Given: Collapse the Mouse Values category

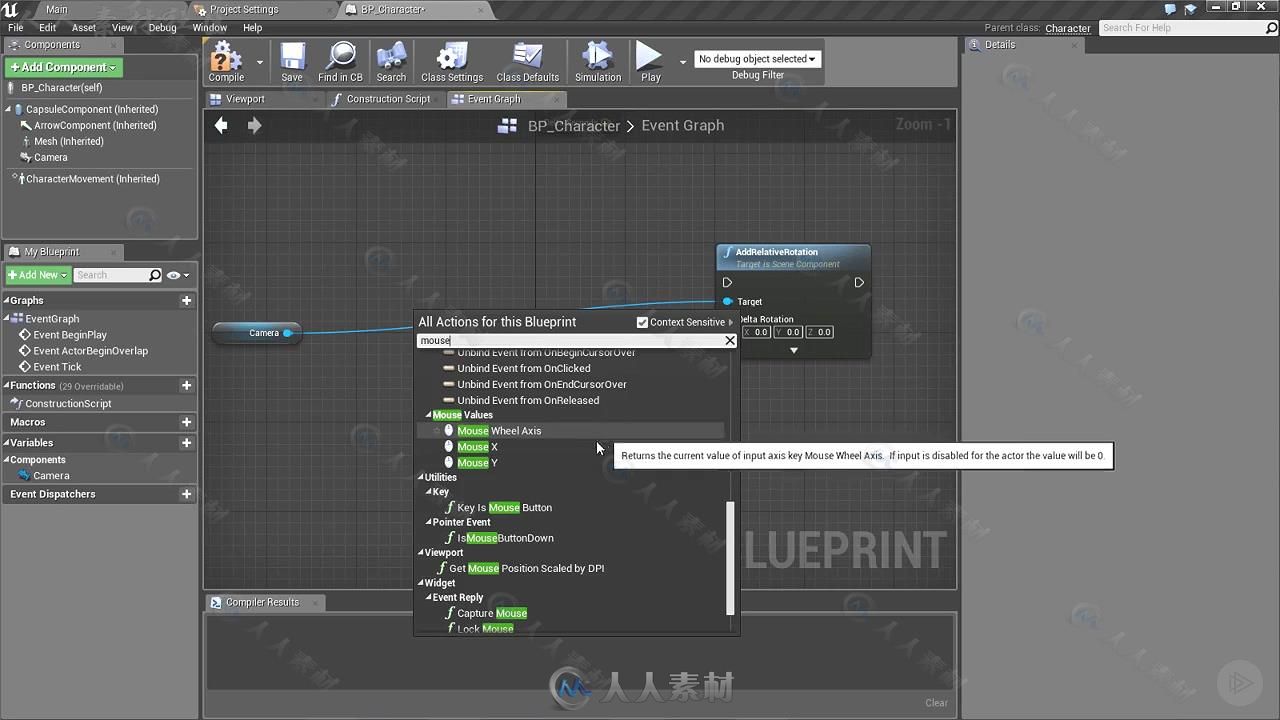Looking at the screenshot, I should click(x=429, y=415).
